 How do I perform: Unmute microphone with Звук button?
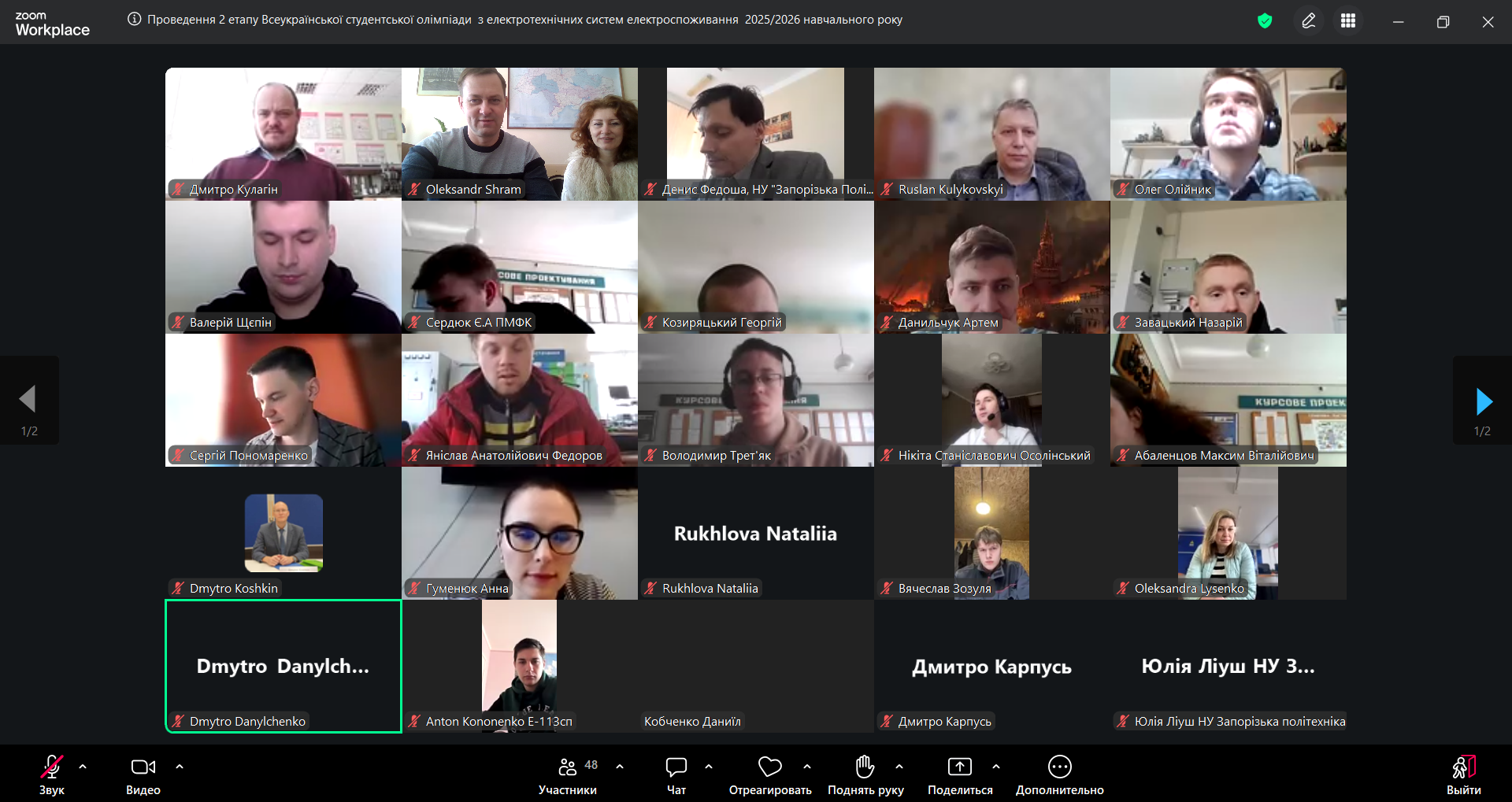[x=52, y=775]
